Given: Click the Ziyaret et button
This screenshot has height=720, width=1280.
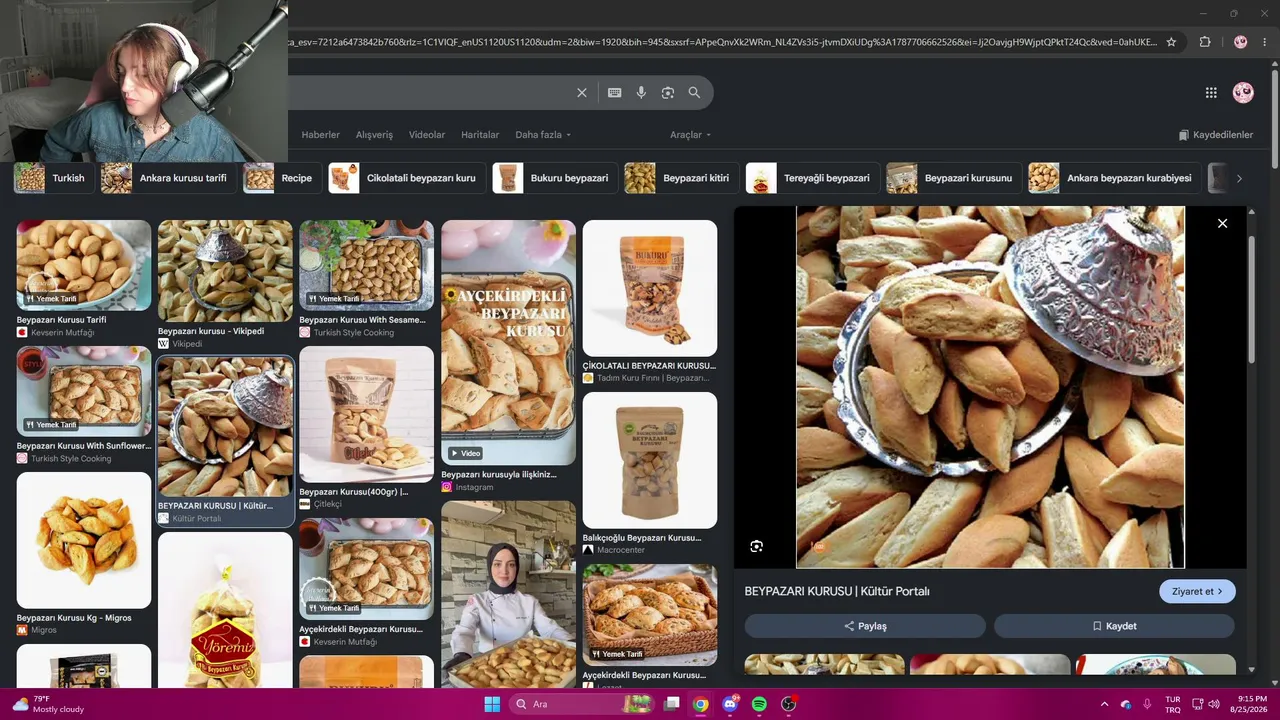Looking at the screenshot, I should pyautogui.click(x=1197, y=591).
